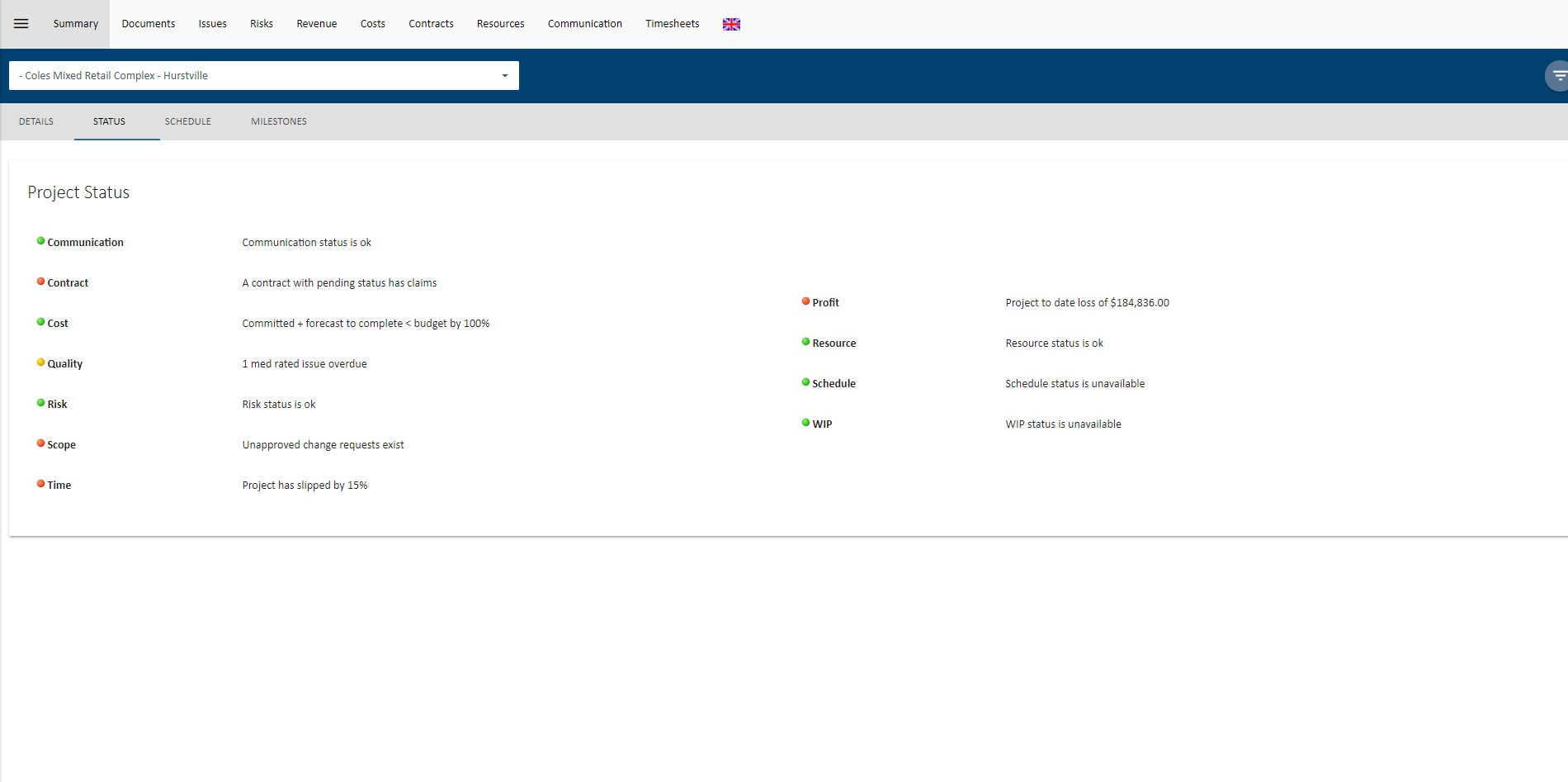Click the Resource status label
The height and width of the screenshot is (782, 1568).
click(834, 344)
